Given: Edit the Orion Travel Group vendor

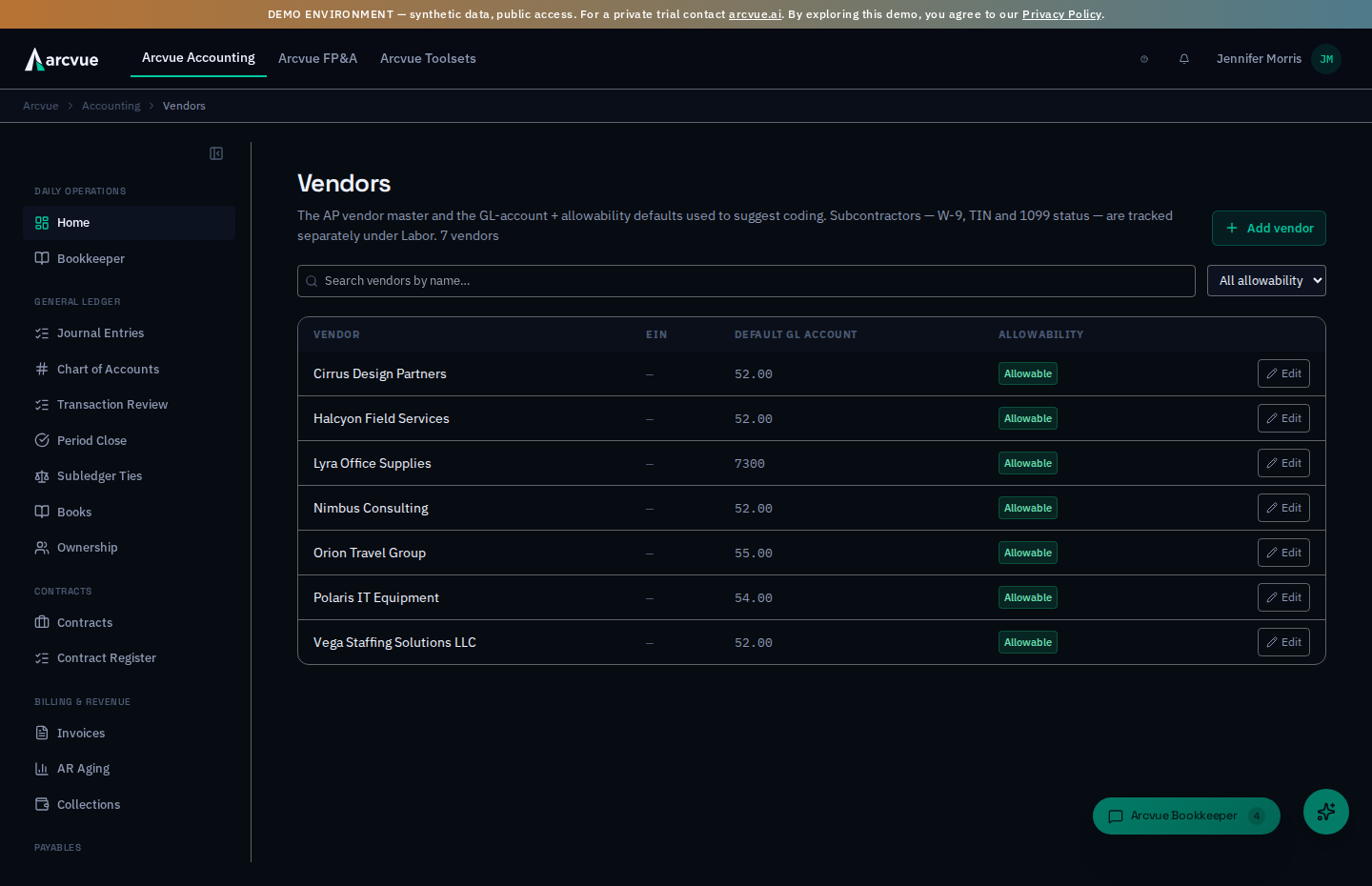Looking at the screenshot, I should pyautogui.click(x=1283, y=553).
